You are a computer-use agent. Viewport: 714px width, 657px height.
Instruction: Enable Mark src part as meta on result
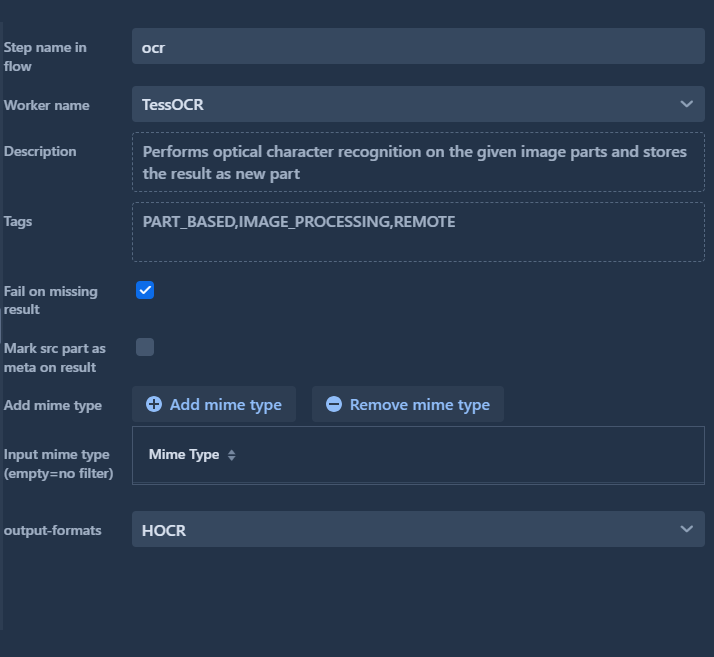(x=145, y=347)
